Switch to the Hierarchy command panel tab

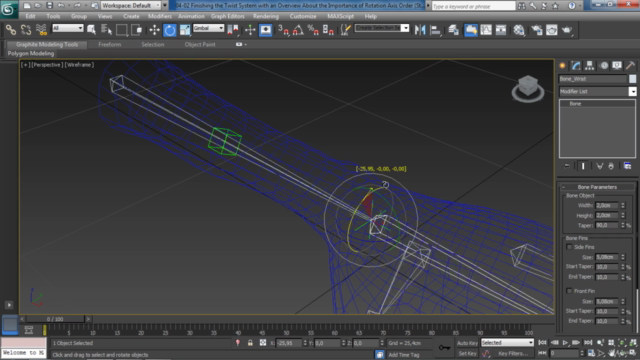pyautogui.click(x=589, y=65)
